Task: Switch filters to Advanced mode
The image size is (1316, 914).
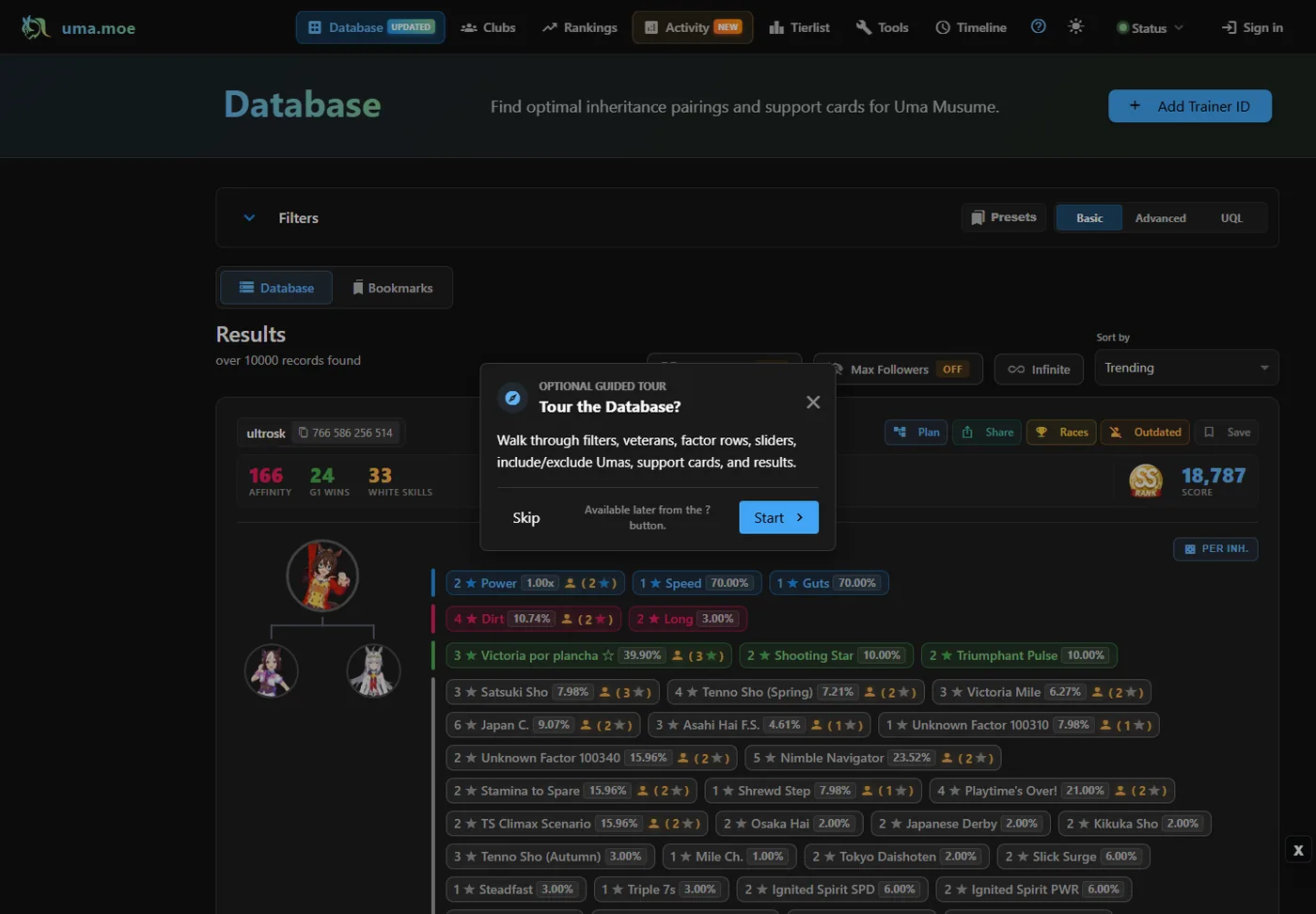Action: 1160,218
